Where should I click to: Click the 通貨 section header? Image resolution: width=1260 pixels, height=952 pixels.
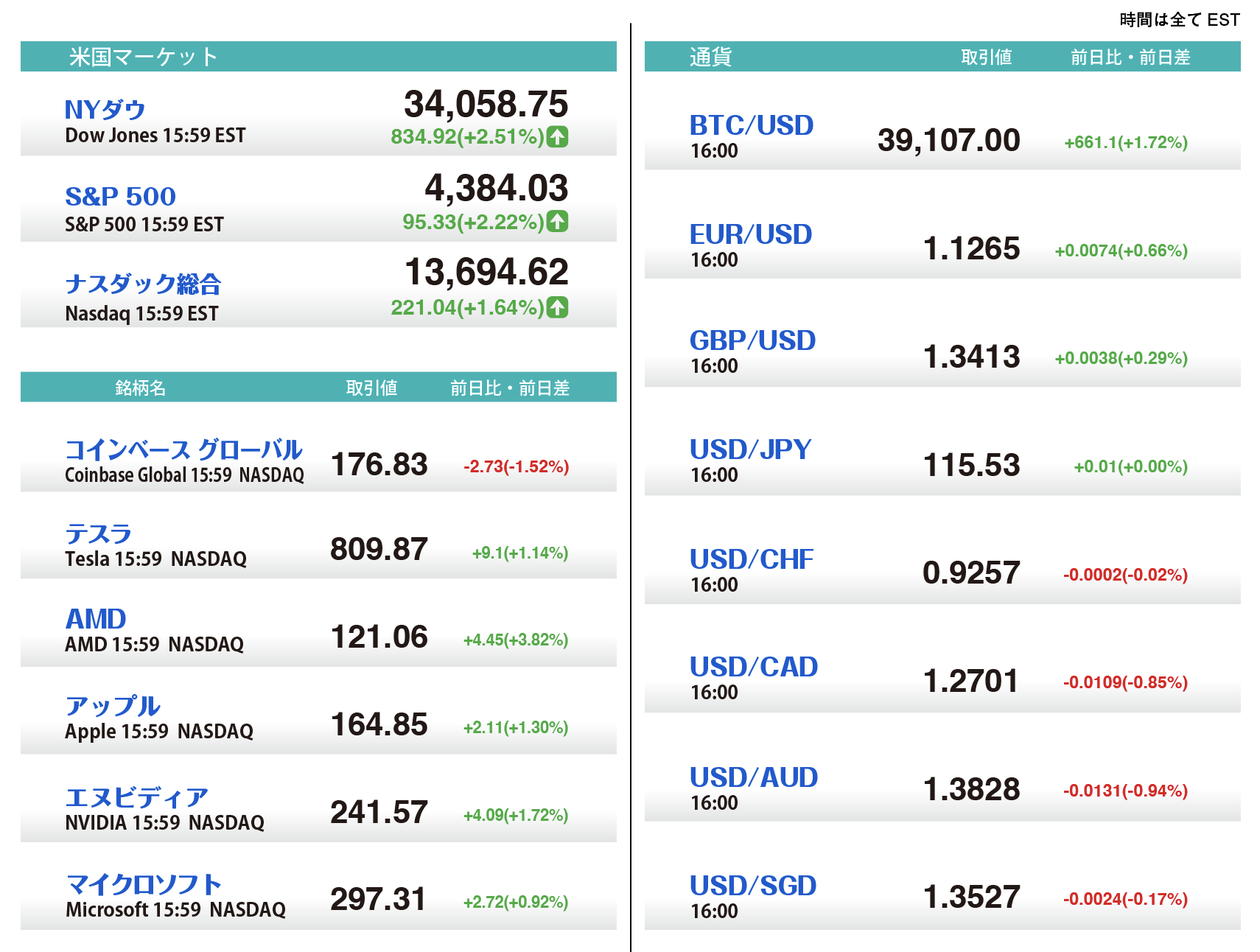tap(710, 57)
